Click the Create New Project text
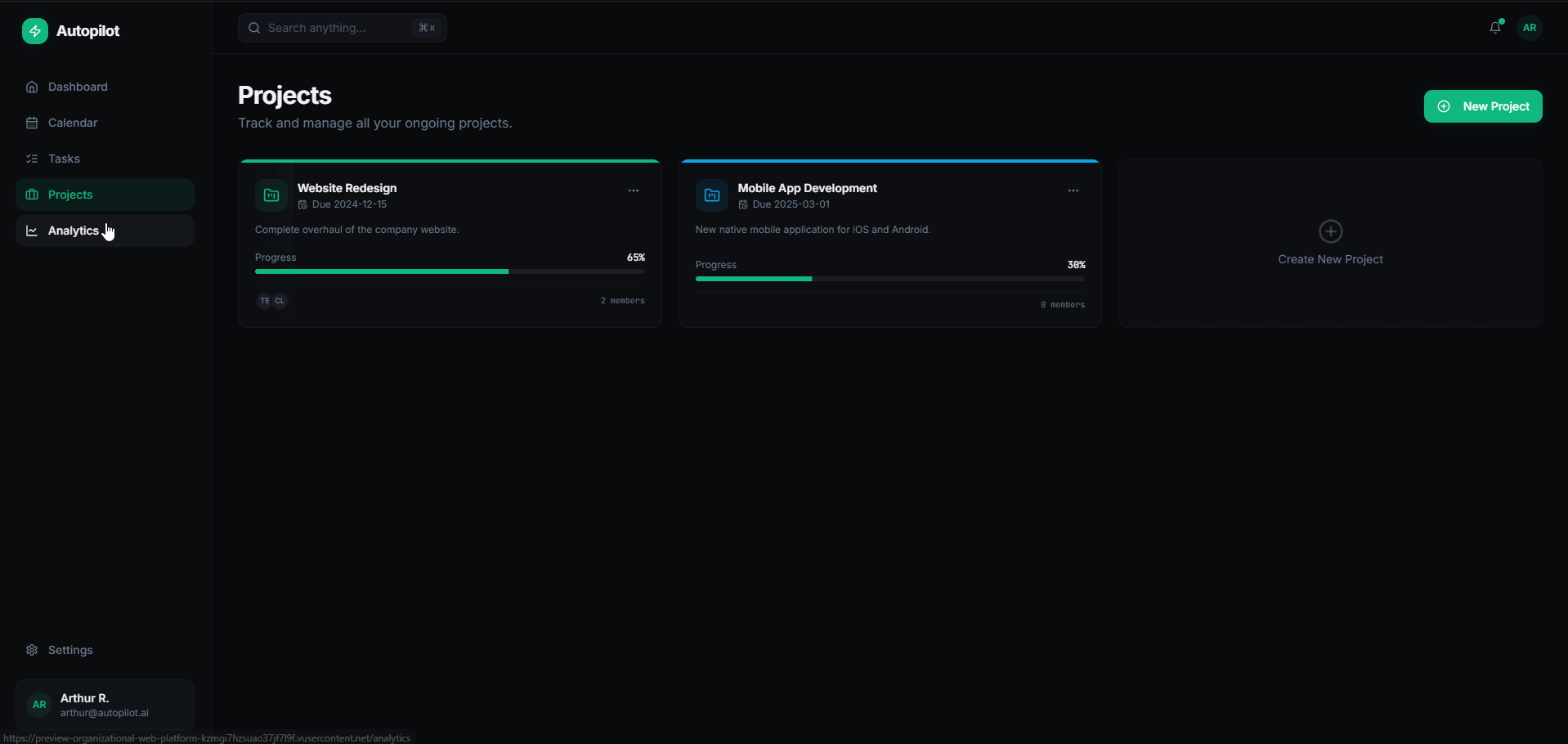1568x744 pixels. [x=1330, y=259]
